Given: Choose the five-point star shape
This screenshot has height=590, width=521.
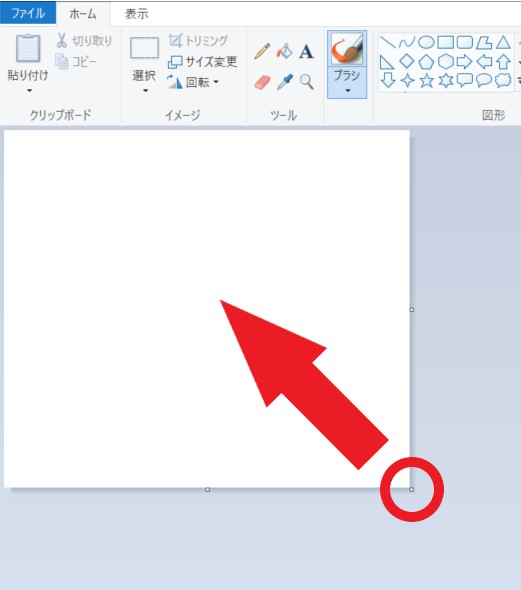Looking at the screenshot, I should 427,81.
